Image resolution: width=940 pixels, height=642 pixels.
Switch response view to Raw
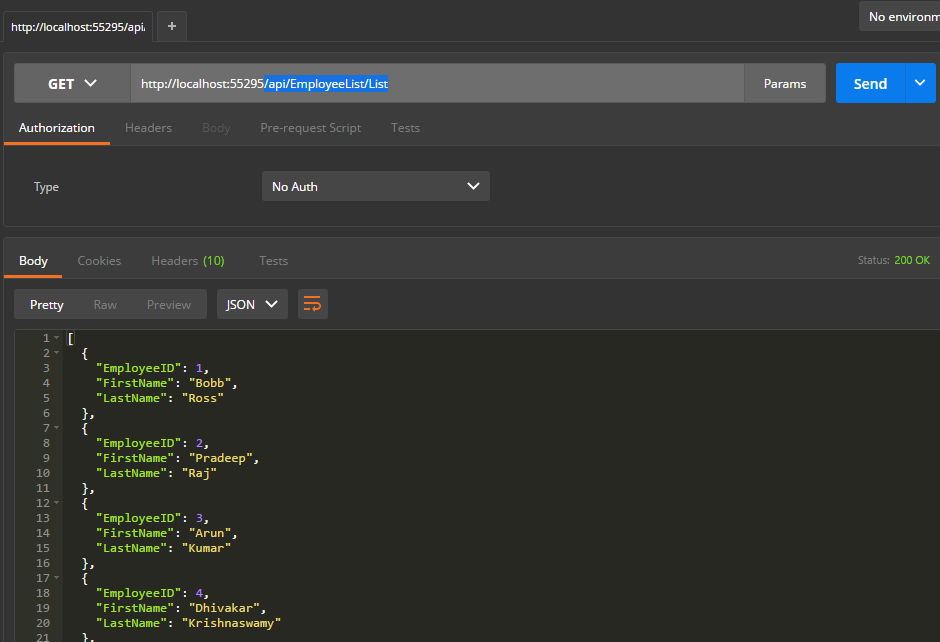click(x=105, y=305)
